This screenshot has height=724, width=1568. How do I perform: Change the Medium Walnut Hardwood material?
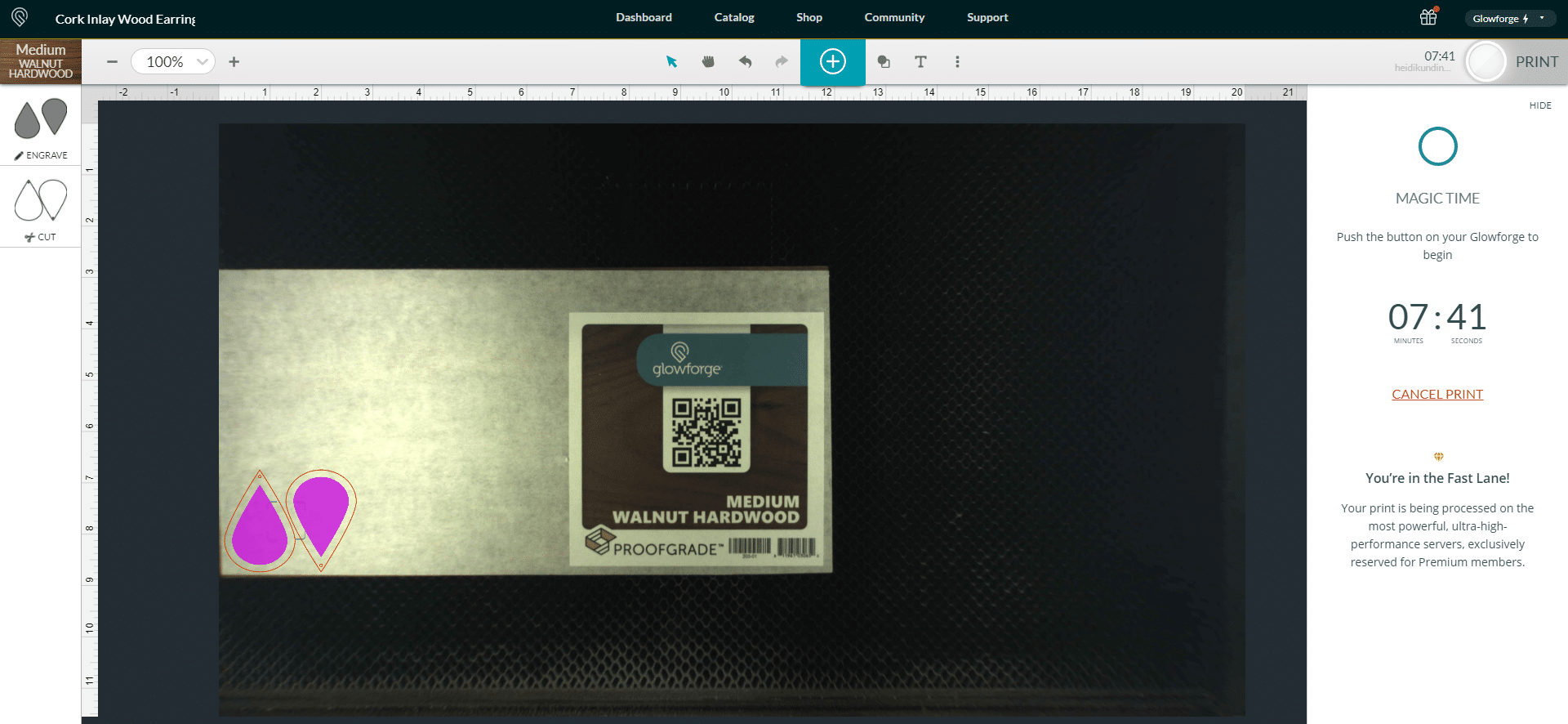[x=41, y=62]
